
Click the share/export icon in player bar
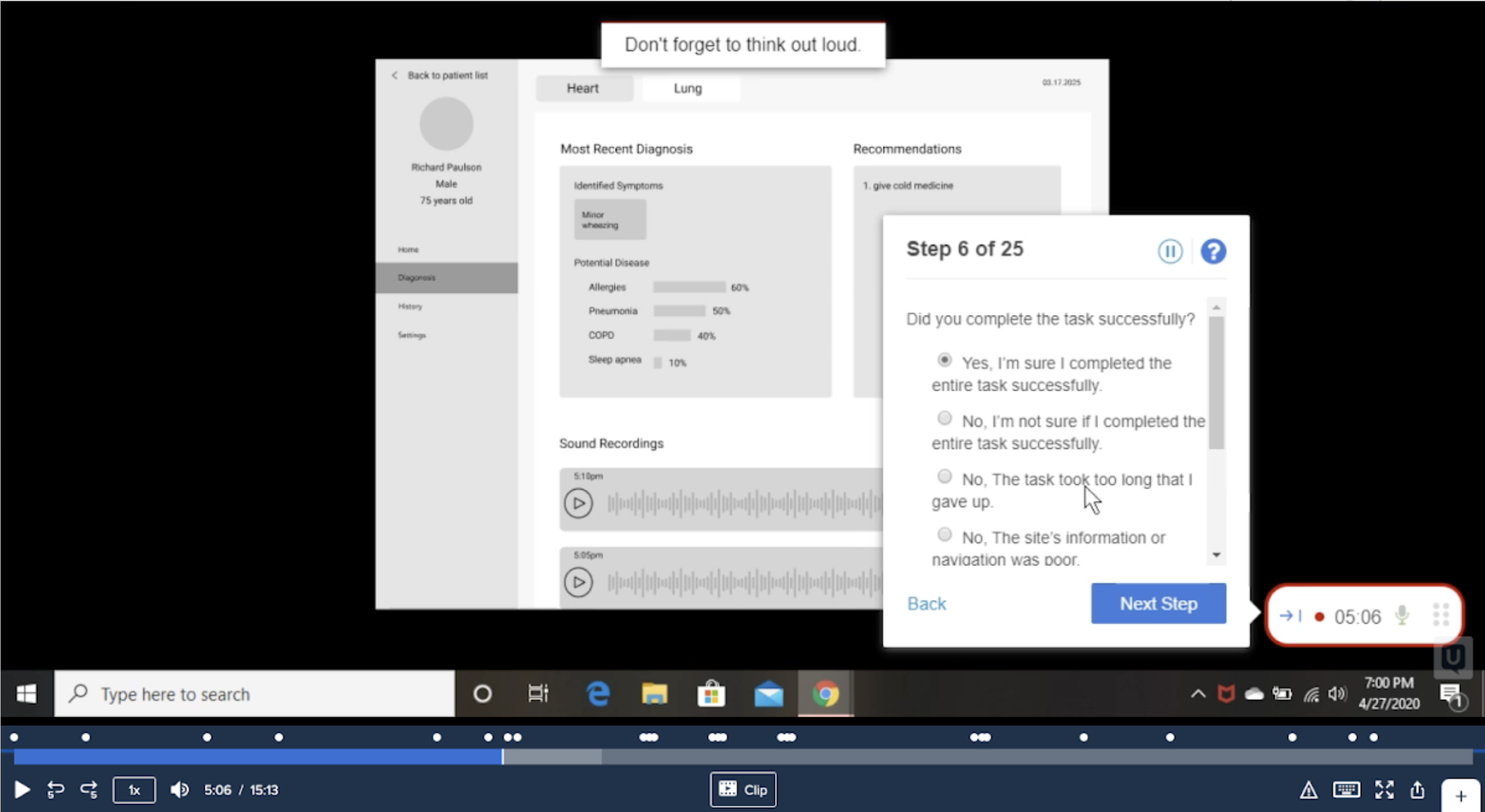[x=1417, y=789]
